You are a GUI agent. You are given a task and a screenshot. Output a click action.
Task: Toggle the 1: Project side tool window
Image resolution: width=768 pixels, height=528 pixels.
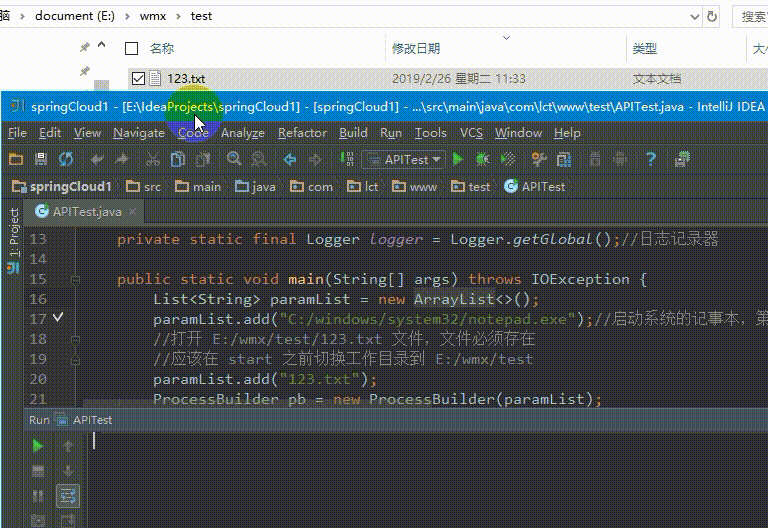click(x=14, y=239)
